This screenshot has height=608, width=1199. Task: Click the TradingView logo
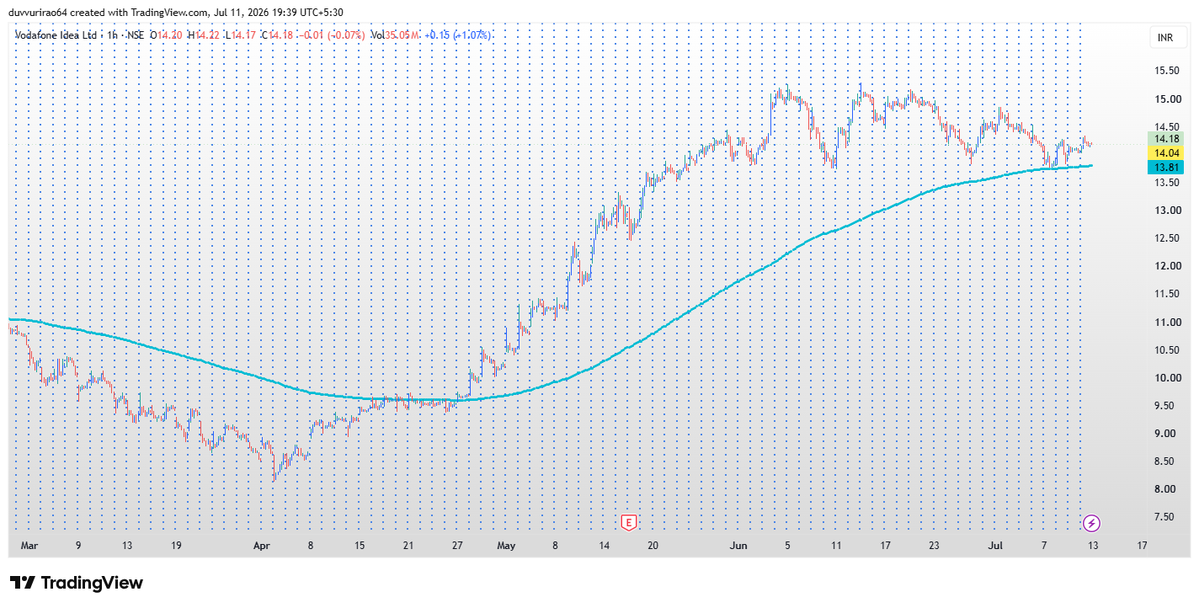(x=76, y=583)
